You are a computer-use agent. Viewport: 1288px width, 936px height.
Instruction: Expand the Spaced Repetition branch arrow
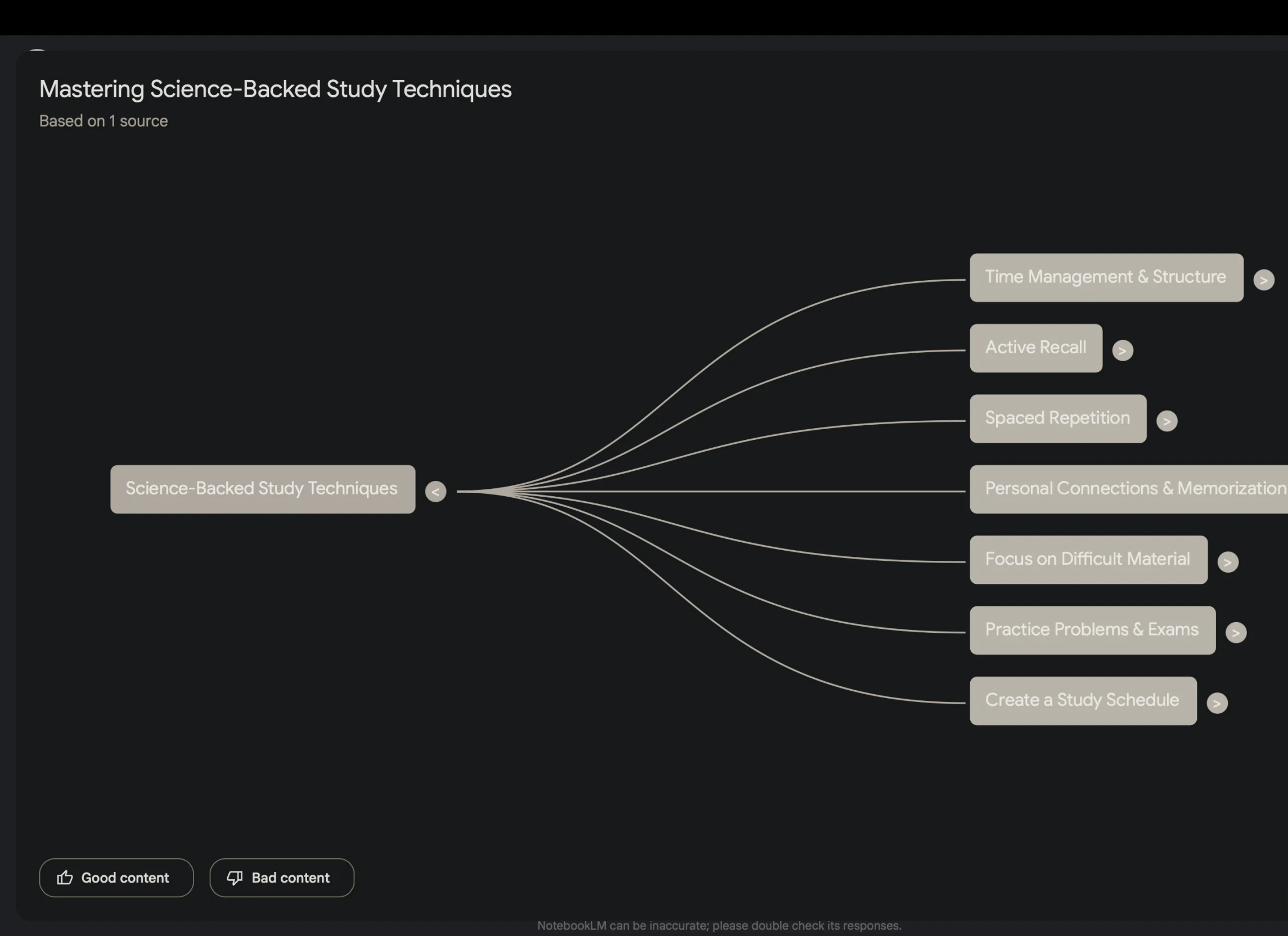click(x=1167, y=421)
